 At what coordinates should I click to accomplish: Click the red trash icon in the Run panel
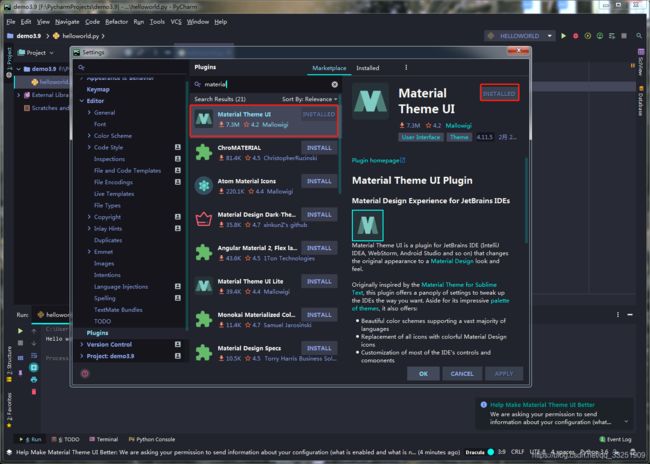[34, 391]
